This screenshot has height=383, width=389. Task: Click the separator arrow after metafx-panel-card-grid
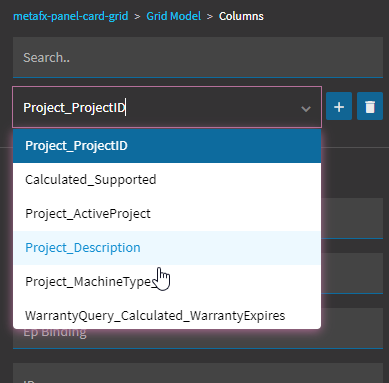(x=137, y=16)
